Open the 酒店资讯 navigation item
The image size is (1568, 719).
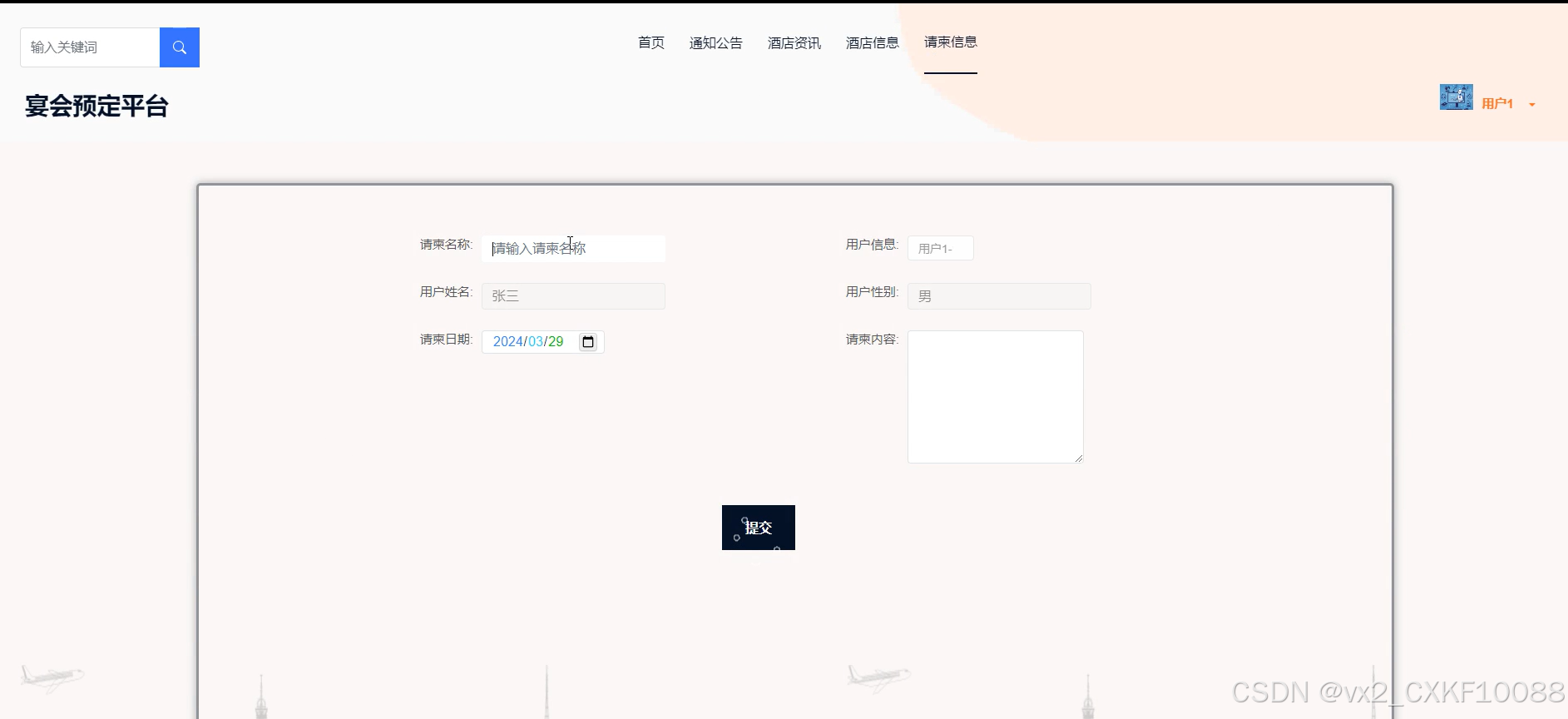point(794,42)
